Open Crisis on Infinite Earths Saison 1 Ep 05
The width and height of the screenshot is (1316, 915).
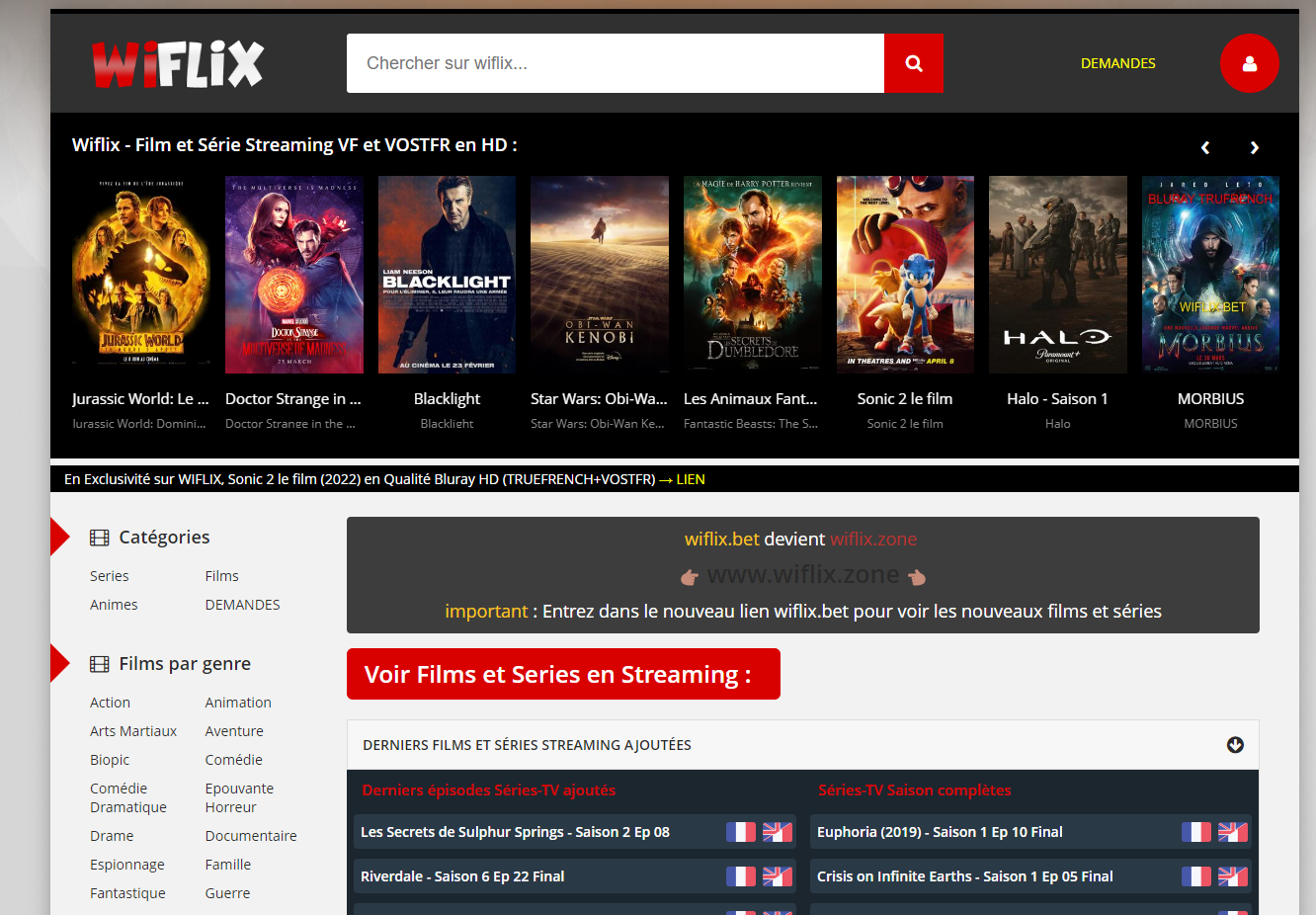tap(964, 876)
